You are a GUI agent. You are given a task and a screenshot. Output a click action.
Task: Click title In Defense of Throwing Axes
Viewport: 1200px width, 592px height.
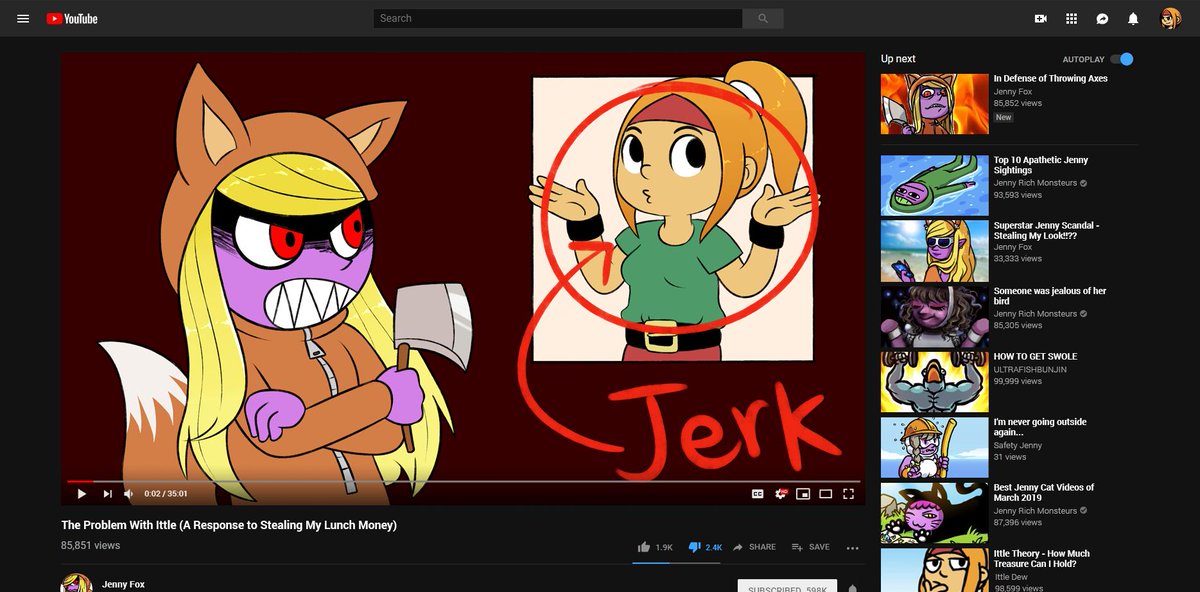1050,79
